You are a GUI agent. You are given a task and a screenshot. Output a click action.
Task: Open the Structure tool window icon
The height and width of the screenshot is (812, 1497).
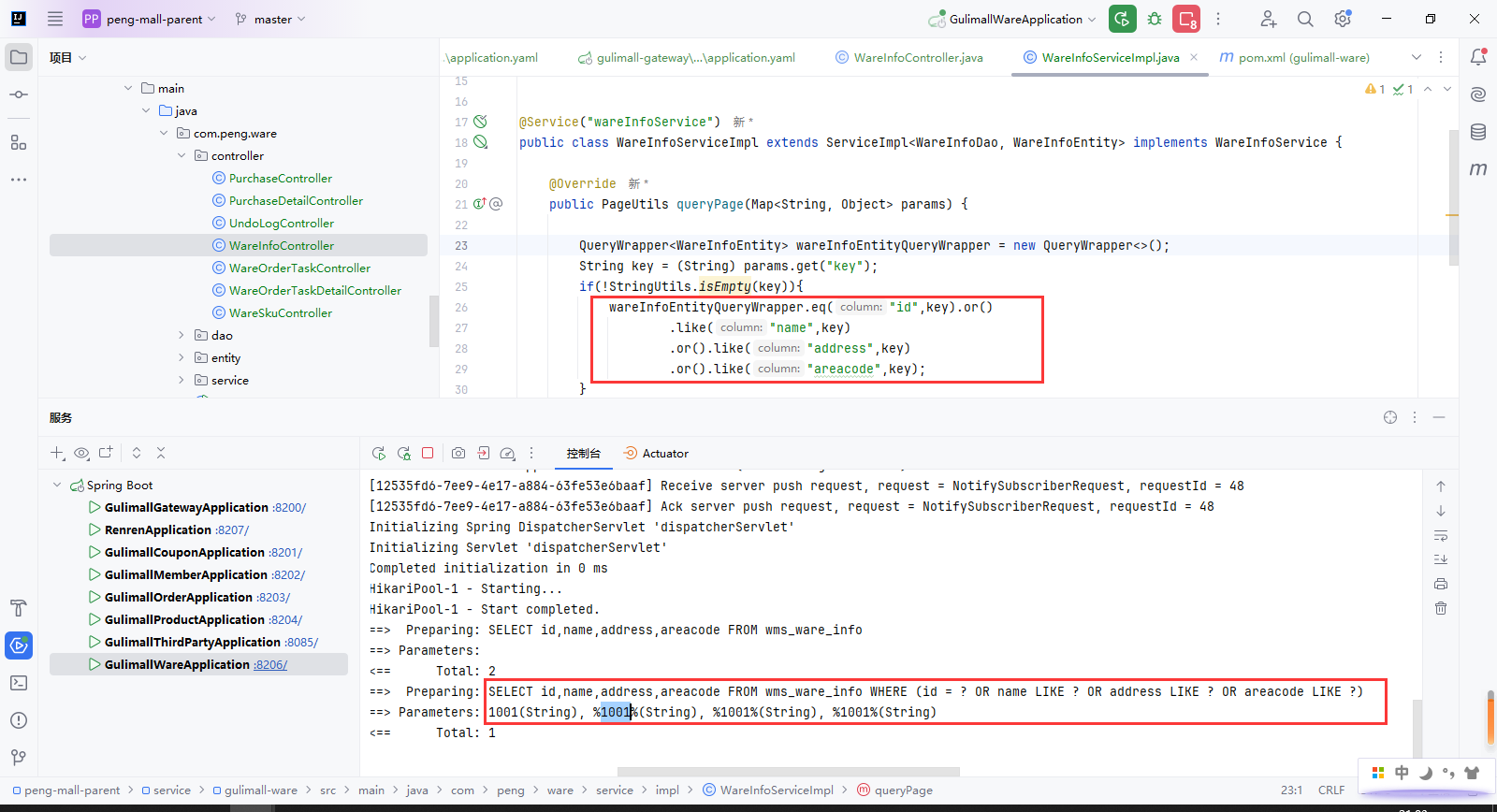tap(19, 142)
